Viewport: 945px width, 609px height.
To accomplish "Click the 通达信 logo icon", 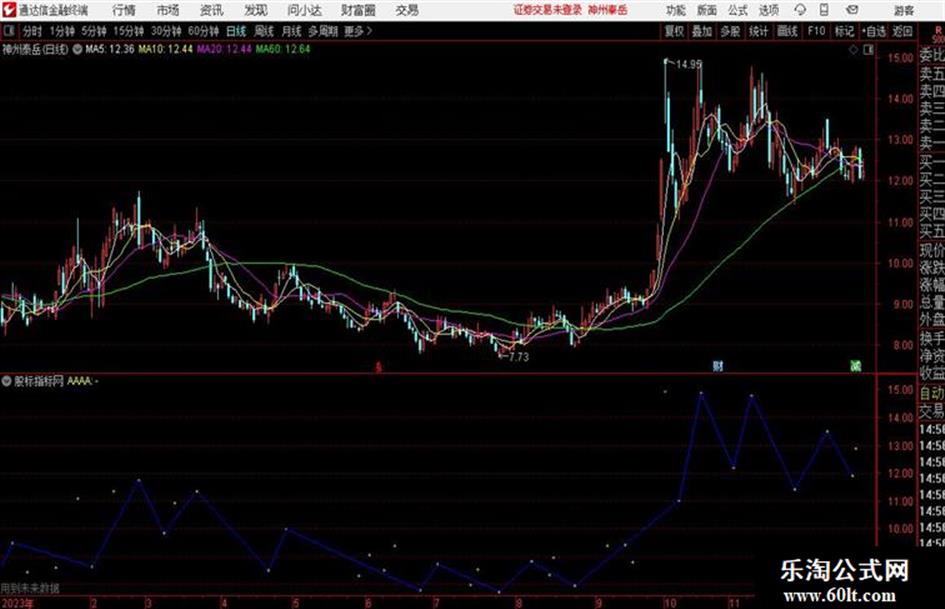I will coord(9,10).
